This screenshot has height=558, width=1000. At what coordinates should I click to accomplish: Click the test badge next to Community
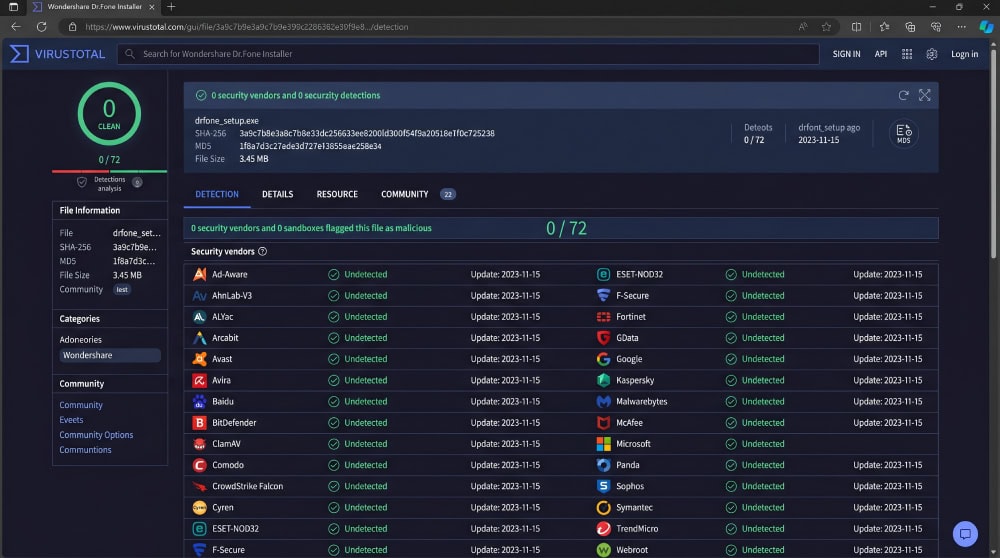122,290
